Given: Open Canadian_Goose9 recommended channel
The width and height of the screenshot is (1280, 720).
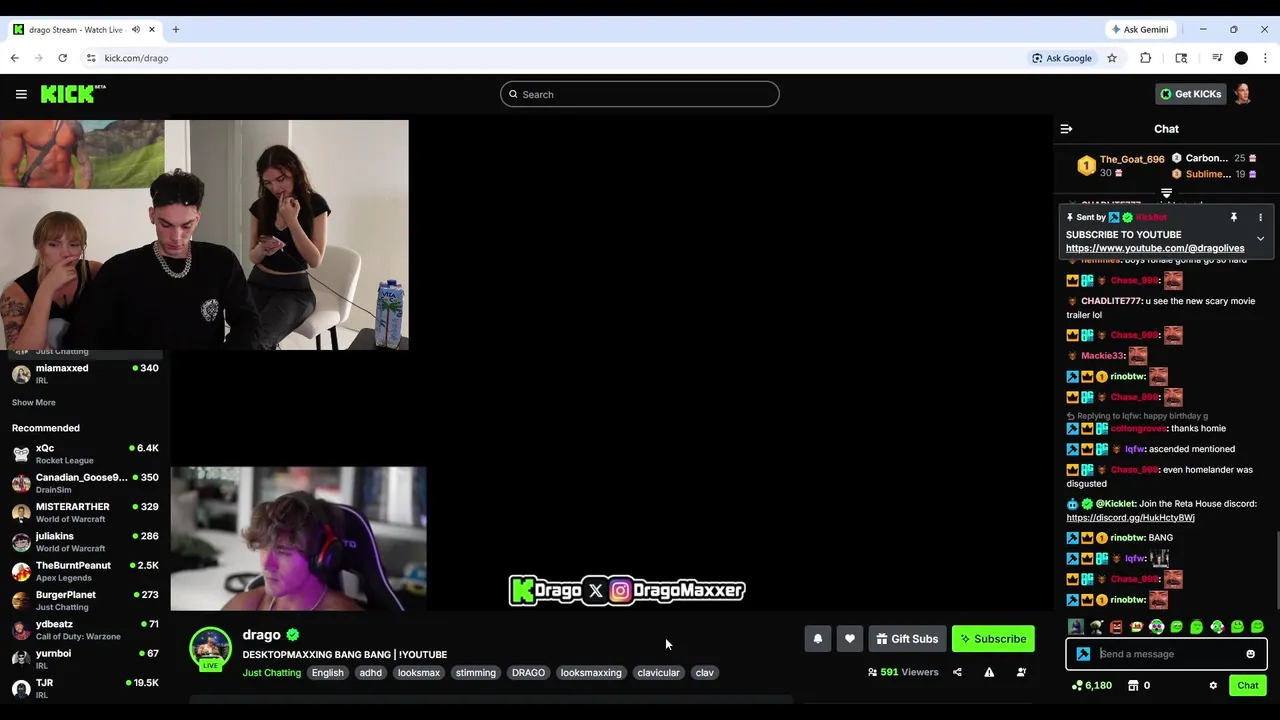Looking at the screenshot, I should point(85,484).
